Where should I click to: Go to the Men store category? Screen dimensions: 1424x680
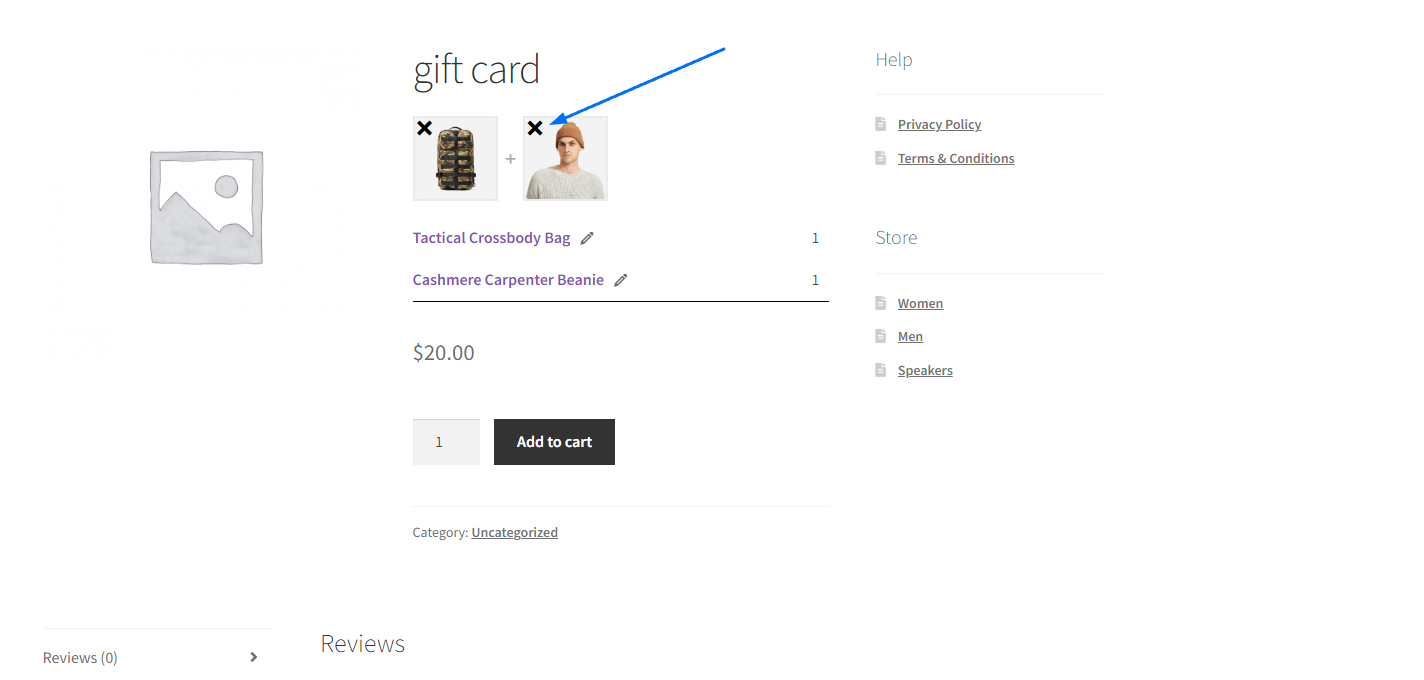click(910, 337)
